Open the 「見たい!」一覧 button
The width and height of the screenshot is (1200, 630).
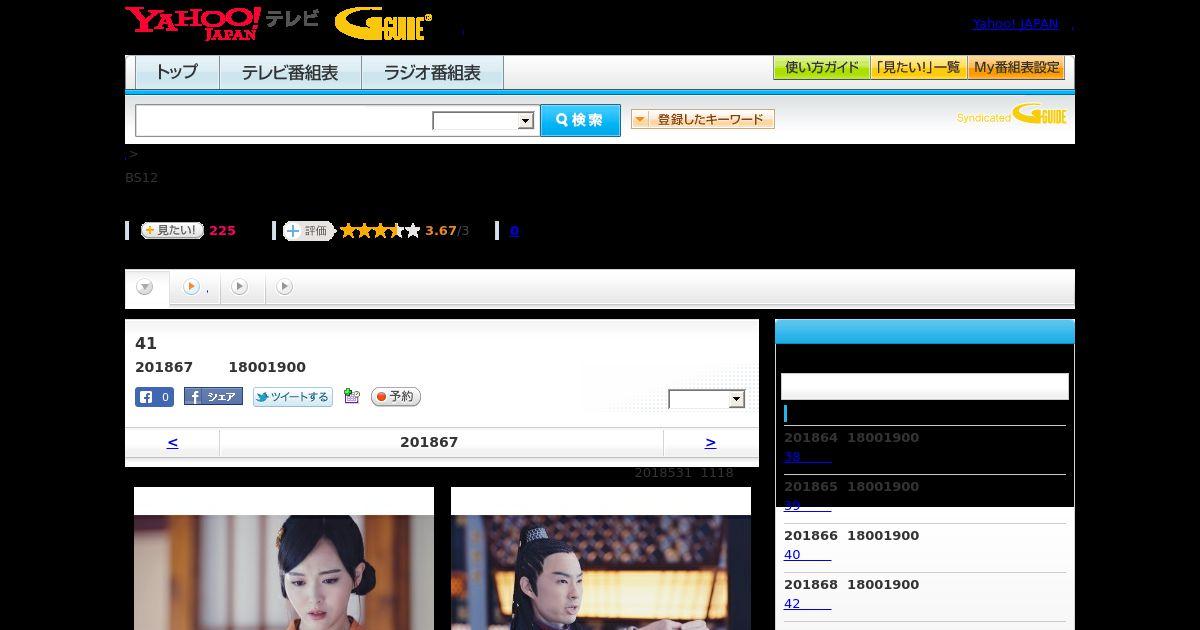pos(919,68)
